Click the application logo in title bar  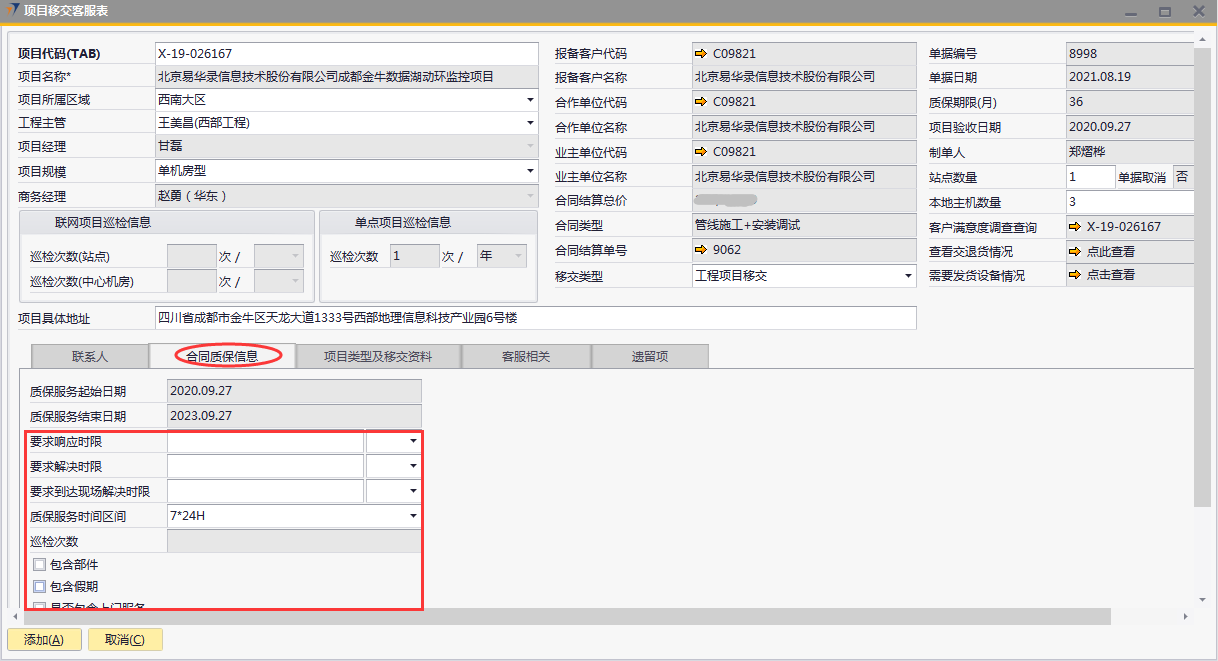click(12, 10)
